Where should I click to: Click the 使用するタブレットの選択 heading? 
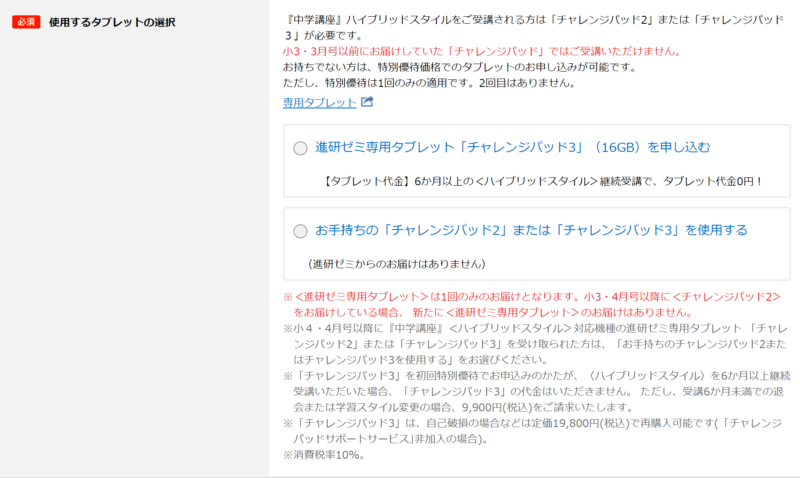coord(112,22)
